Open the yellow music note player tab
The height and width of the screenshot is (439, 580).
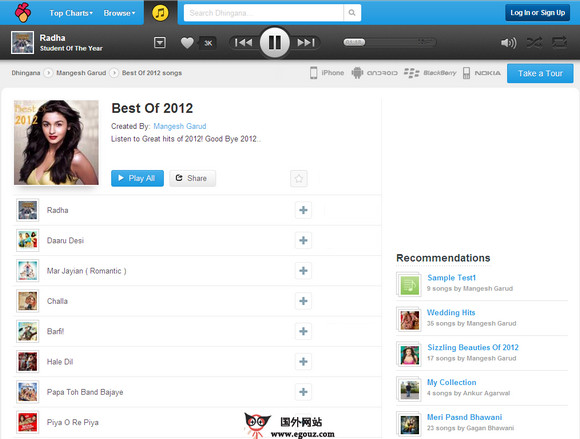tap(160, 13)
